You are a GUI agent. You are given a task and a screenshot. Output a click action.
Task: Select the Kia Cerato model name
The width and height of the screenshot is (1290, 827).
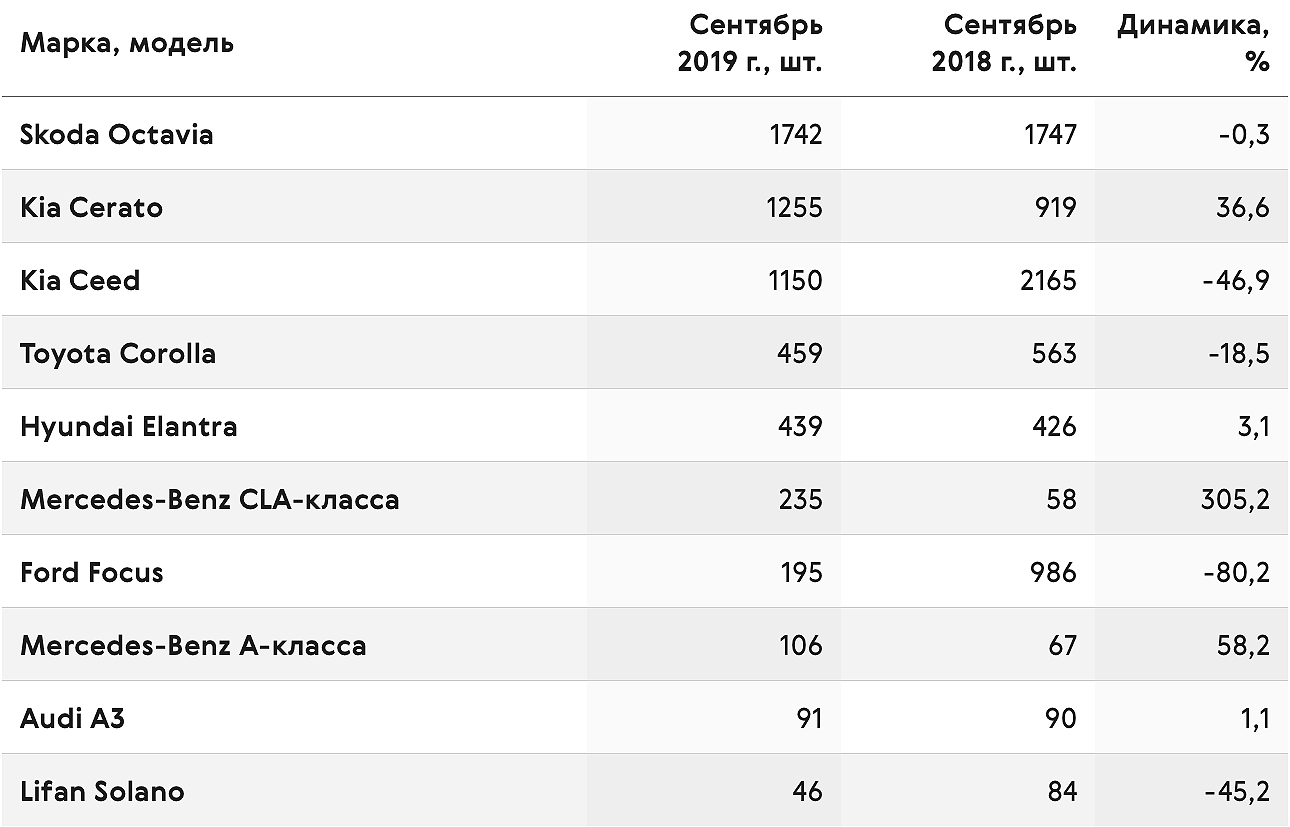point(91,207)
